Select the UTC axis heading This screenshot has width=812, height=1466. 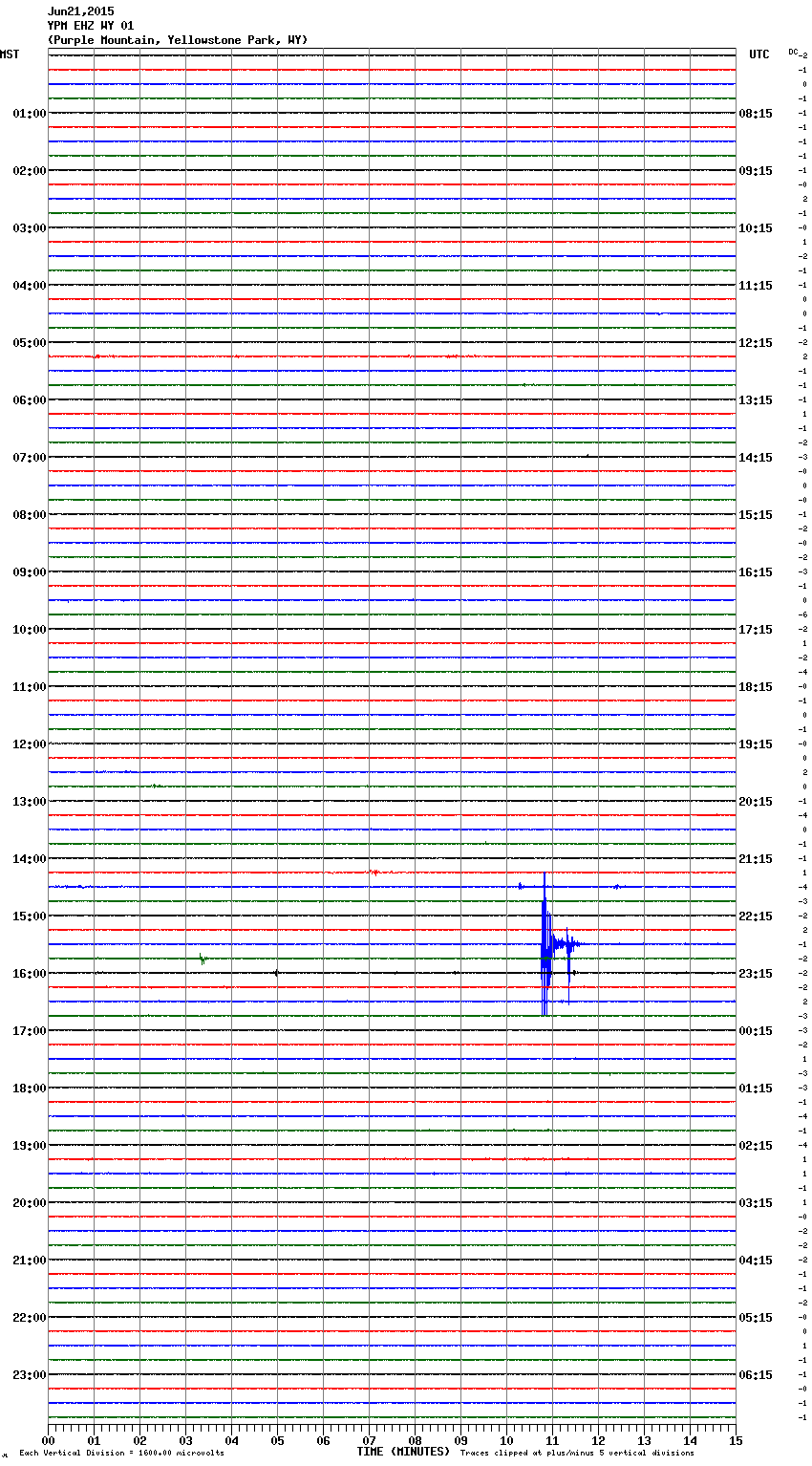pos(759,54)
